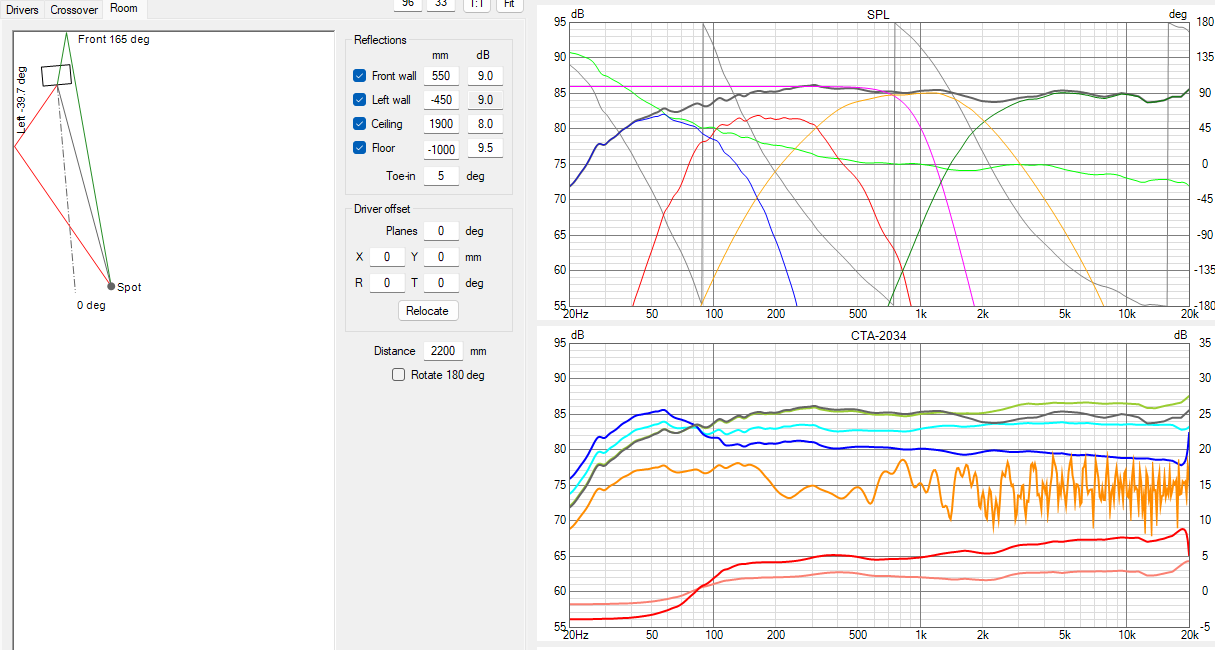Viewport: 1215px width, 650px height.
Task: Click the driver offset R field
Action: tap(387, 283)
